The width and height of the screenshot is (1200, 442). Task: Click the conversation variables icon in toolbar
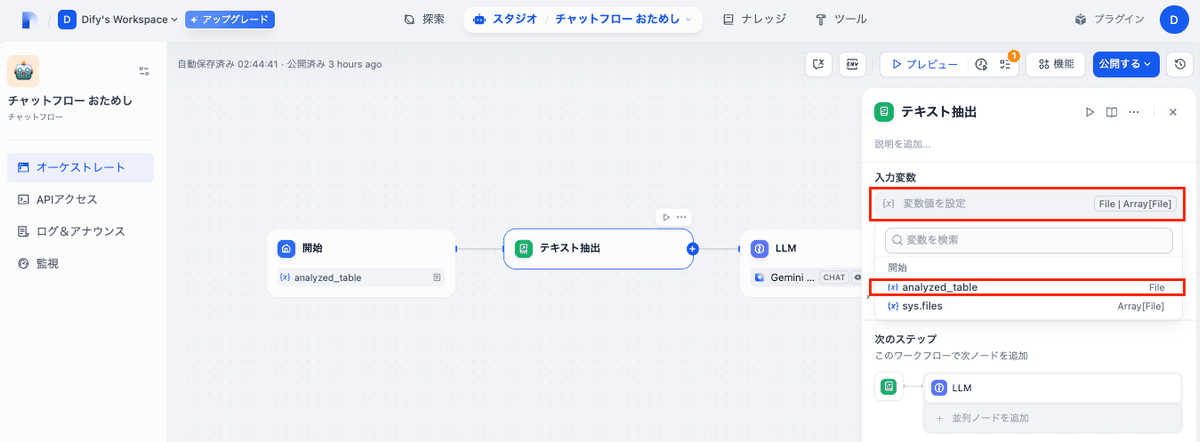pos(819,64)
